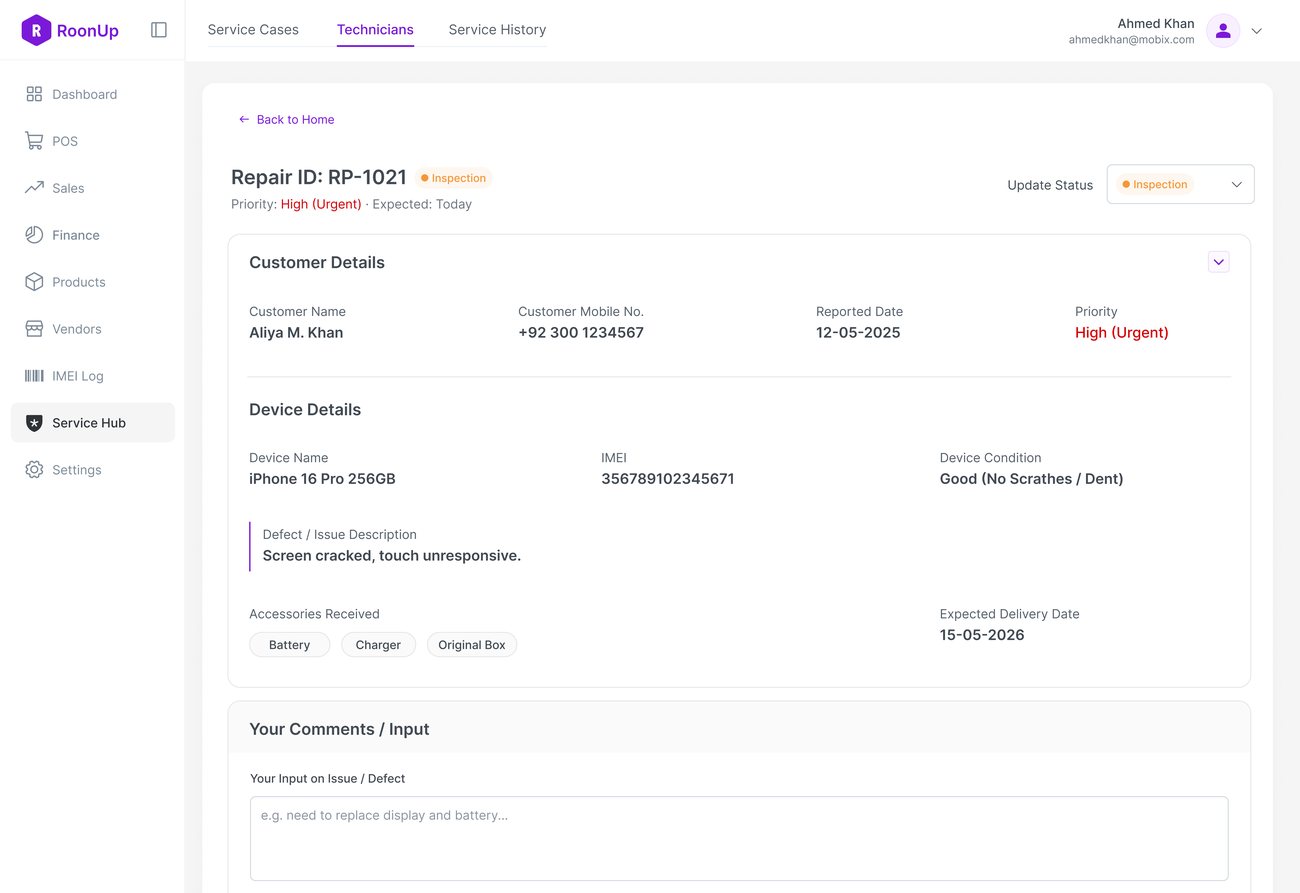Open the POS menu item
The width and height of the screenshot is (1300, 893).
93,141
